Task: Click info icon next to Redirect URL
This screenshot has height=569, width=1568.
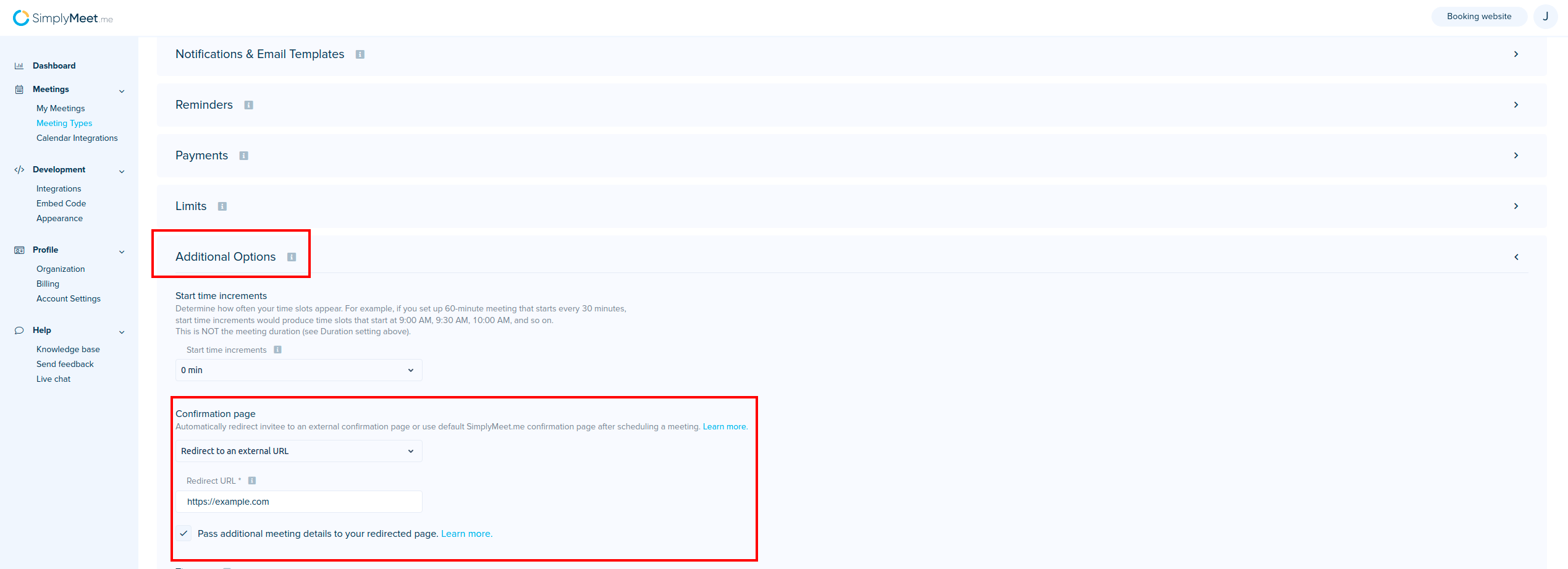Action: [252, 481]
